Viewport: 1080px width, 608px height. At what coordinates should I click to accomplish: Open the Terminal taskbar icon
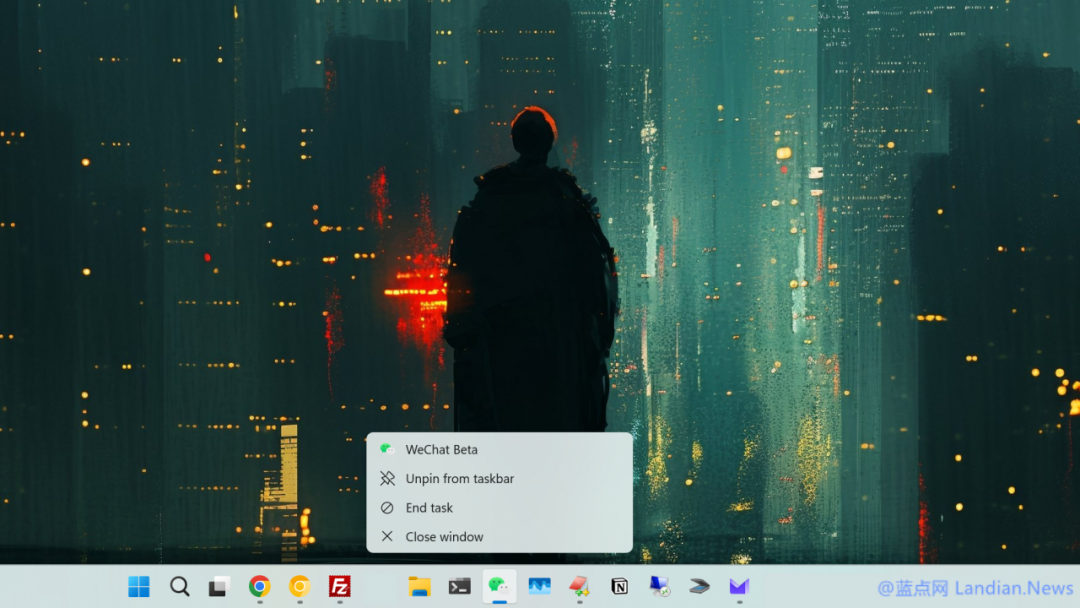pyautogui.click(x=459, y=587)
